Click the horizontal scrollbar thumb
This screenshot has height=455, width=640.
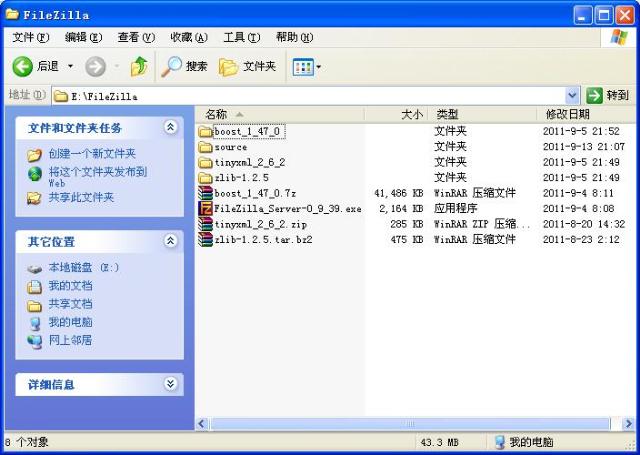point(410,424)
